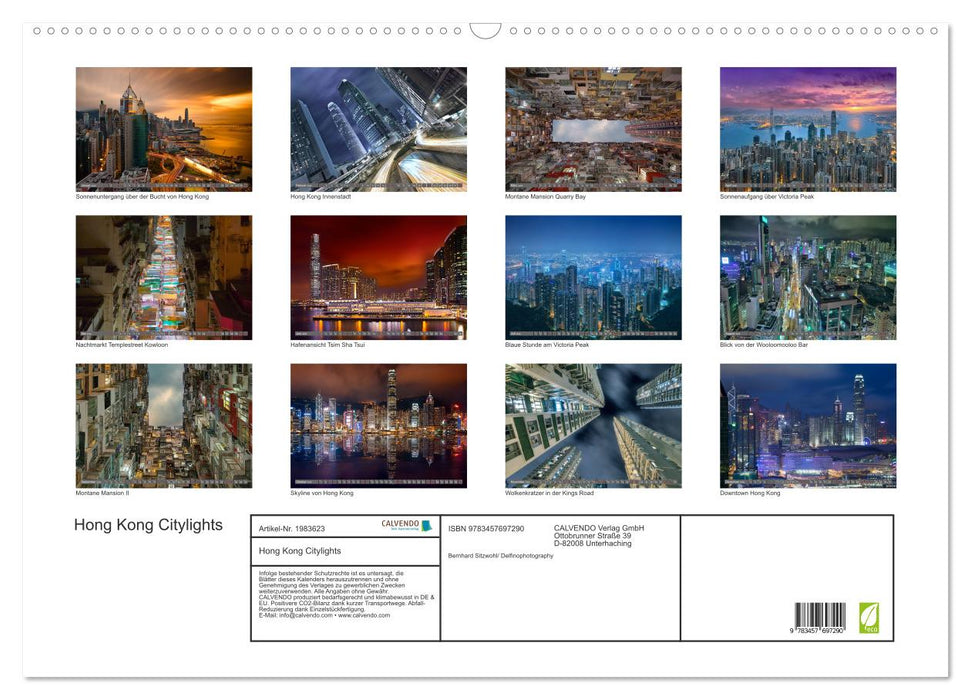The width and height of the screenshot is (971, 700).
Task: Click the CALVENDO publisher logo
Action: [399, 524]
